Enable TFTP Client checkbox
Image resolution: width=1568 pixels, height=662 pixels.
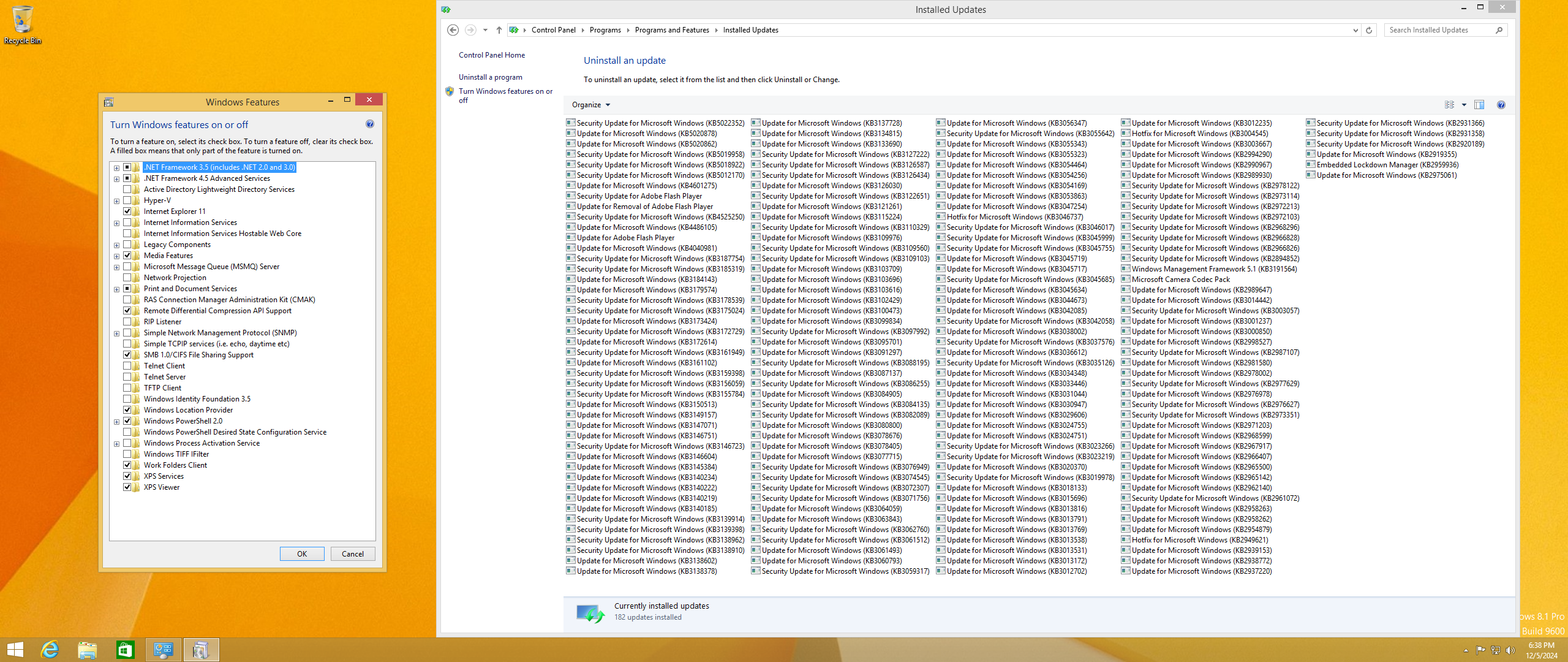tap(127, 388)
